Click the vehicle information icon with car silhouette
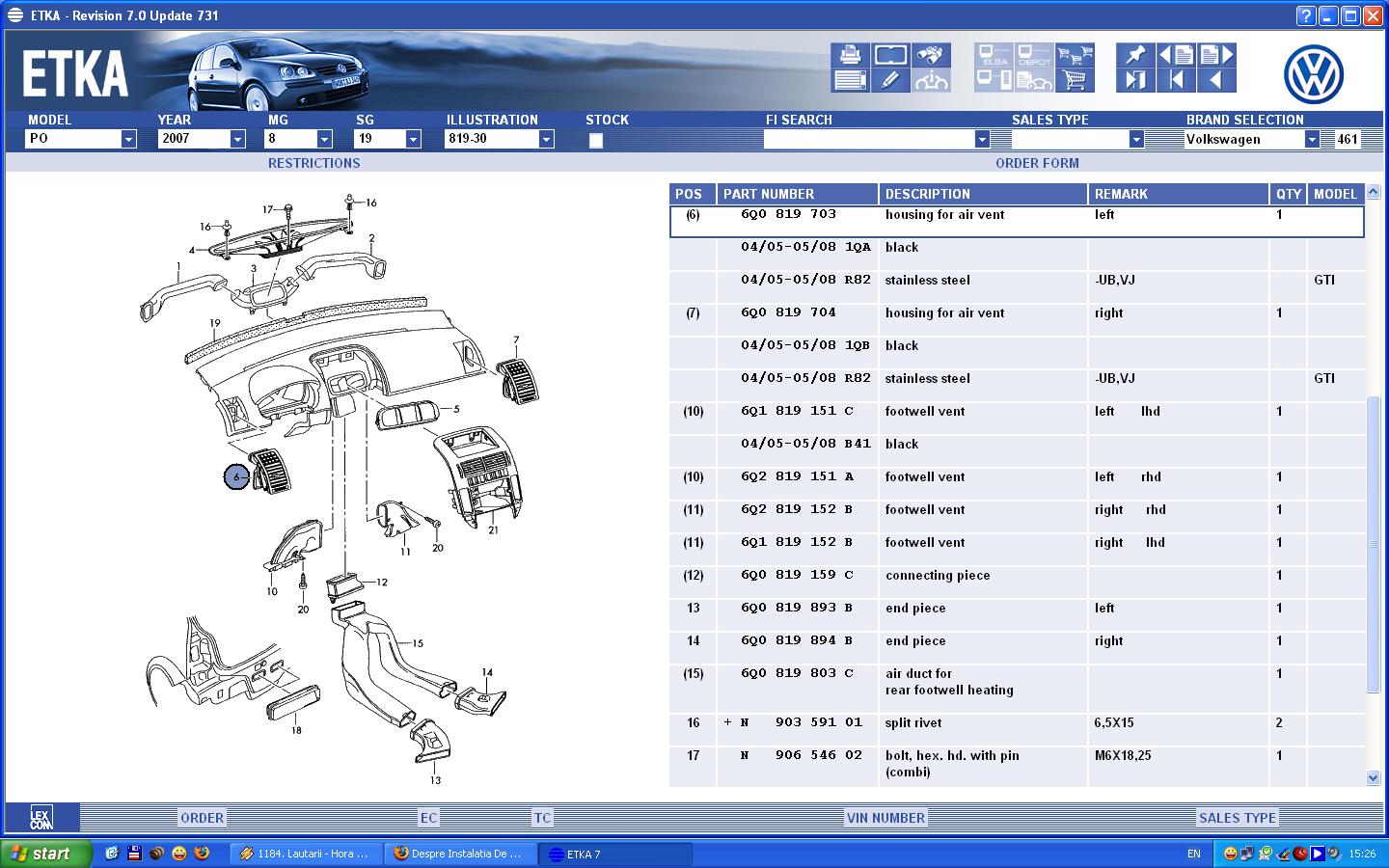The width and height of the screenshot is (1389, 868). pos(931,80)
